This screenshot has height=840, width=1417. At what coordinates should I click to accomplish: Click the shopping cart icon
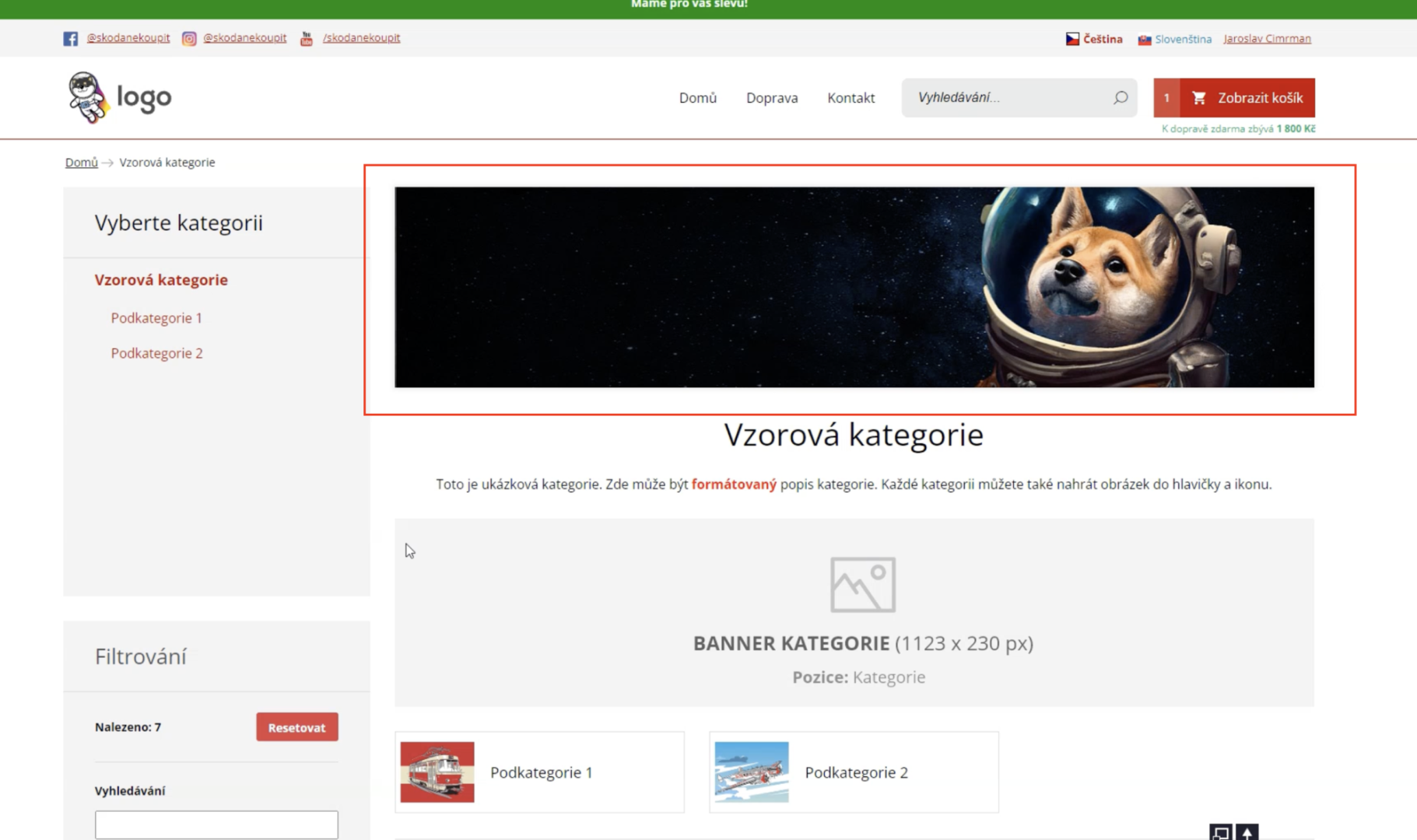pyautogui.click(x=1199, y=98)
